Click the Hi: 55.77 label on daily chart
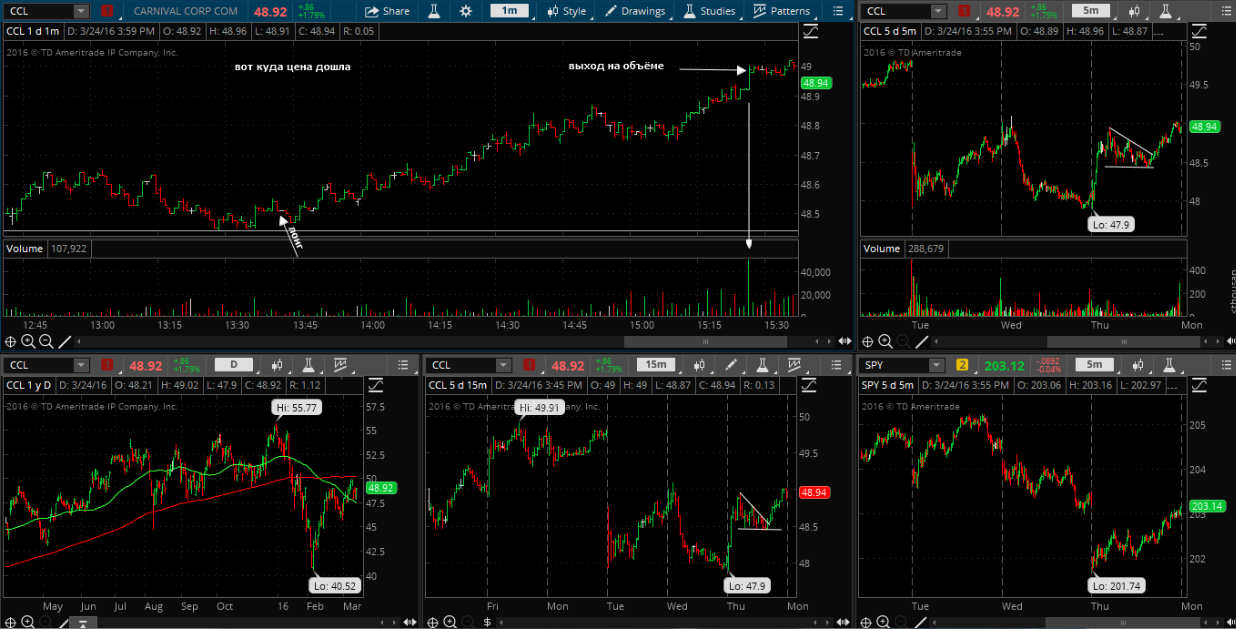1236x629 pixels. (297, 407)
